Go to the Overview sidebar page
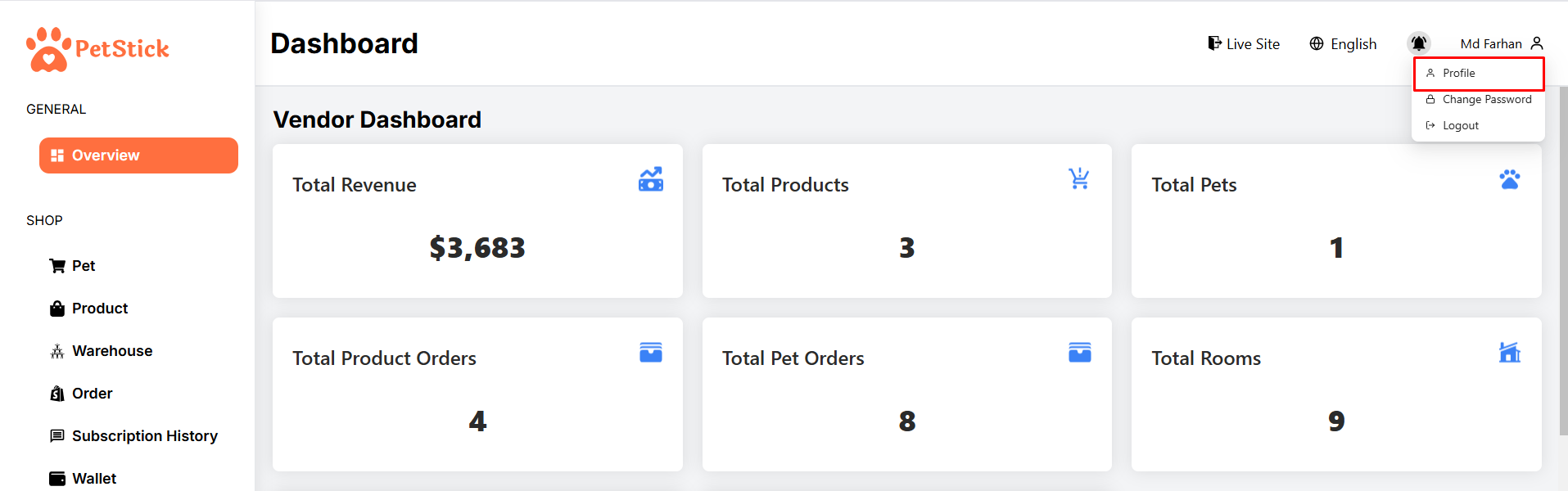Viewport: 1568px width, 491px height. tap(138, 155)
